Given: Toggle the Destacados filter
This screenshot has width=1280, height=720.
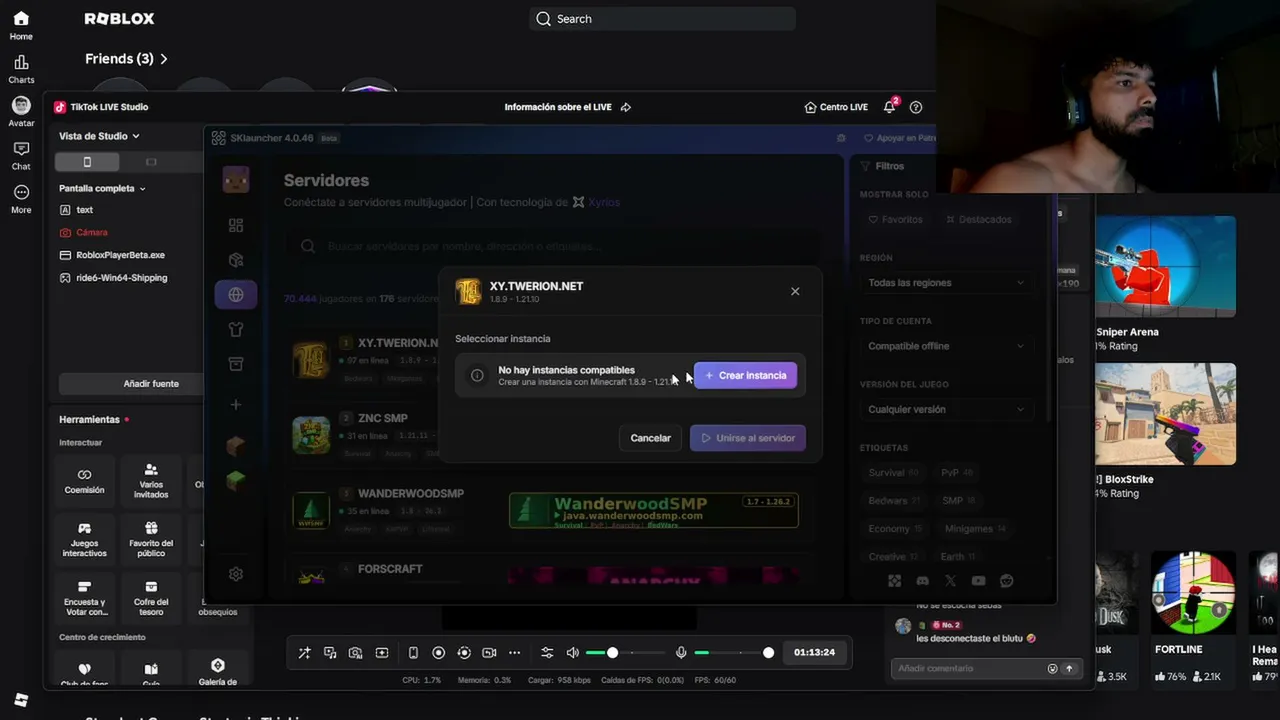Looking at the screenshot, I should tap(978, 219).
